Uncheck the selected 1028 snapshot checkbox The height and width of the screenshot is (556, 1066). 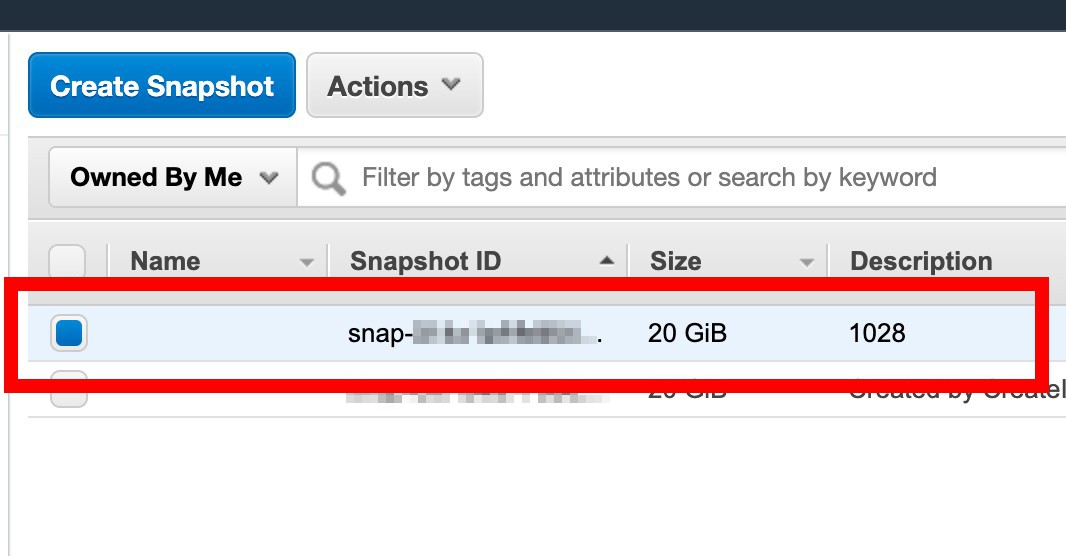(69, 333)
